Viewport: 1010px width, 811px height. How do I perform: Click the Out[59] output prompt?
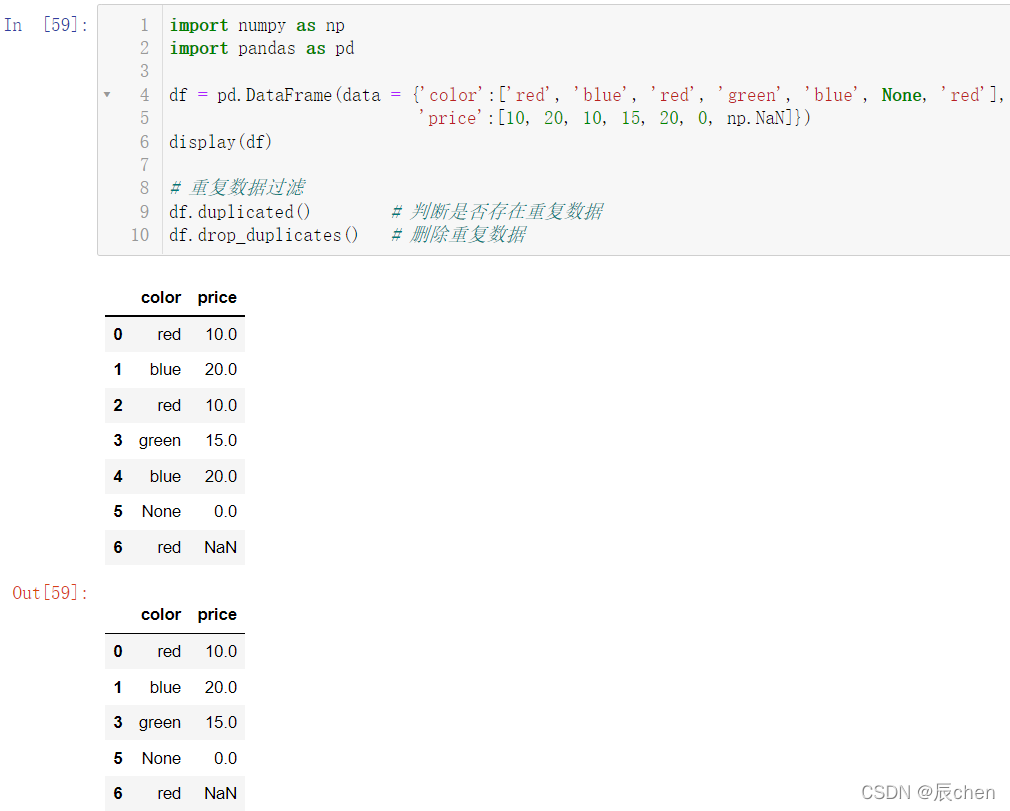[50, 593]
